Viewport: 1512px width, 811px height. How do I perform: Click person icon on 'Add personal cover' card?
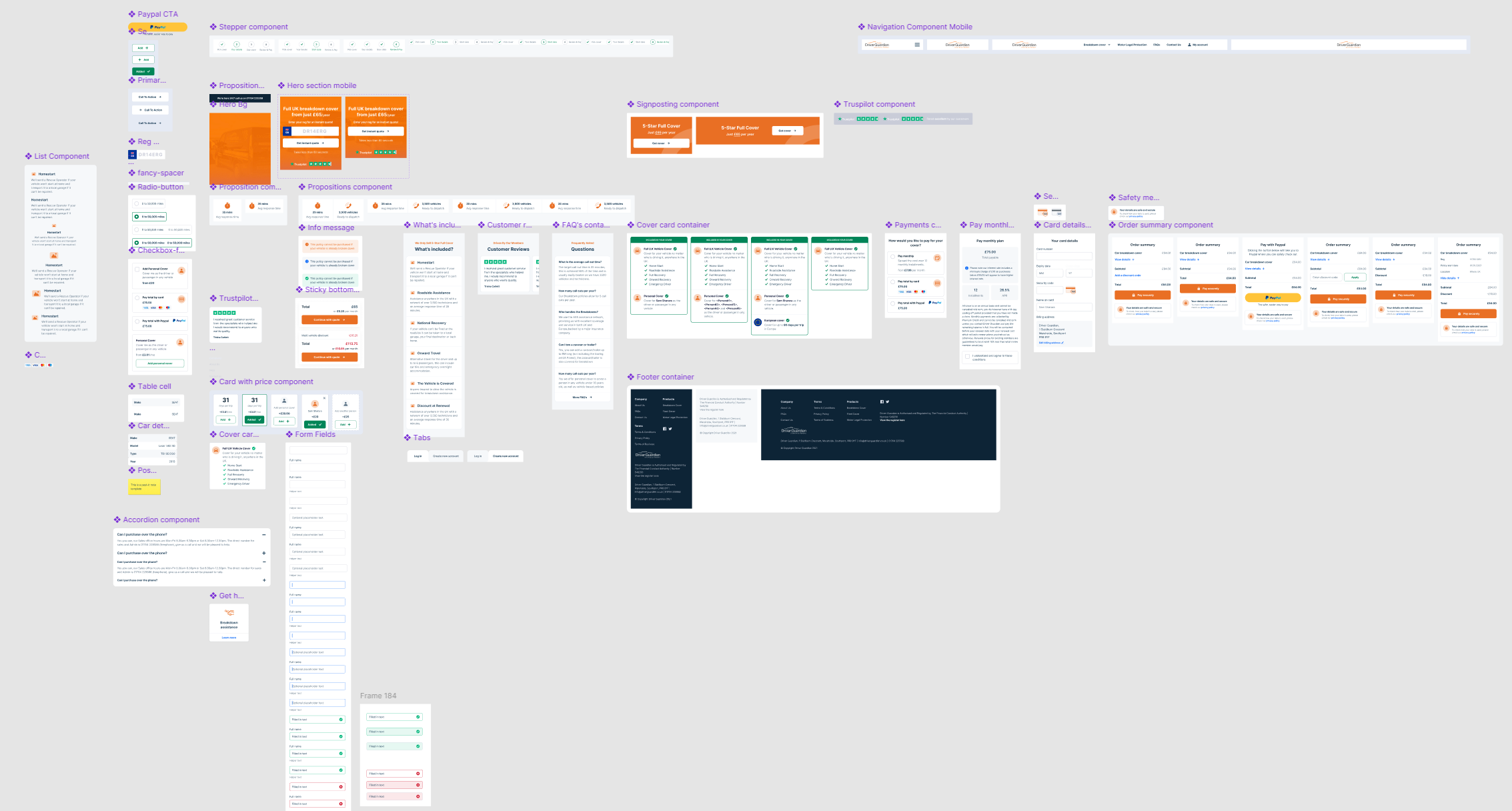(x=284, y=401)
